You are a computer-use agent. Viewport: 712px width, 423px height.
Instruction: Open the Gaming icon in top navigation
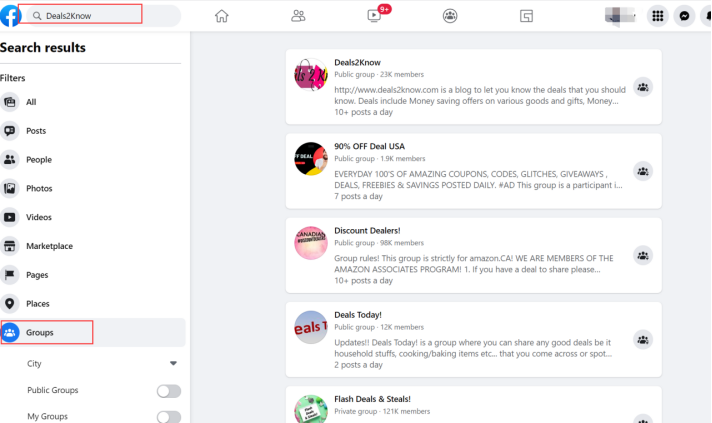click(x=526, y=16)
